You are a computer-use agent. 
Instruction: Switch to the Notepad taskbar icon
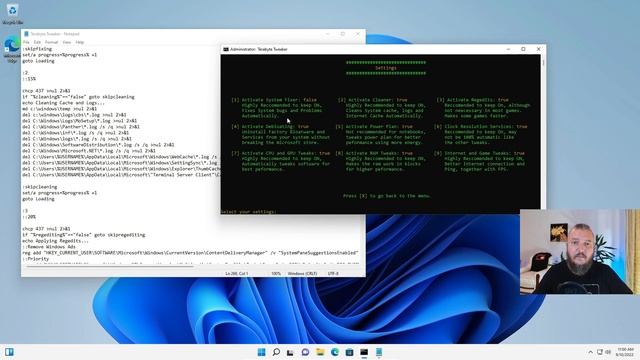pos(379,352)
